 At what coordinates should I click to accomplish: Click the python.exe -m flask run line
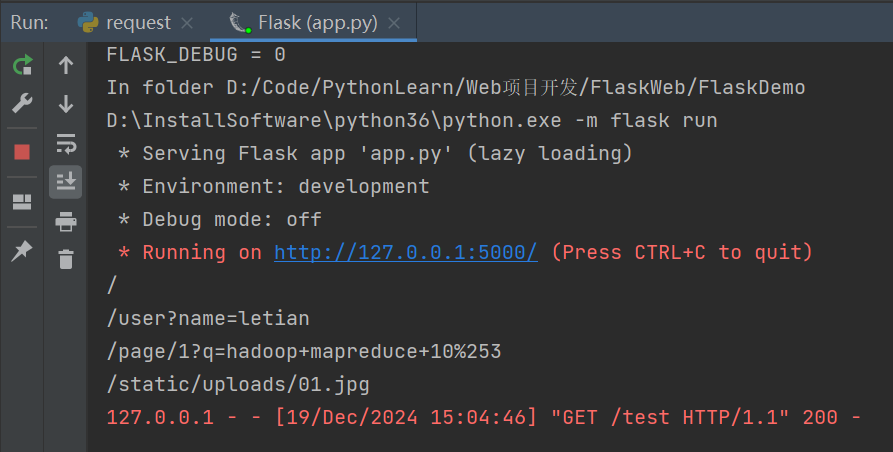click(412, 120)
